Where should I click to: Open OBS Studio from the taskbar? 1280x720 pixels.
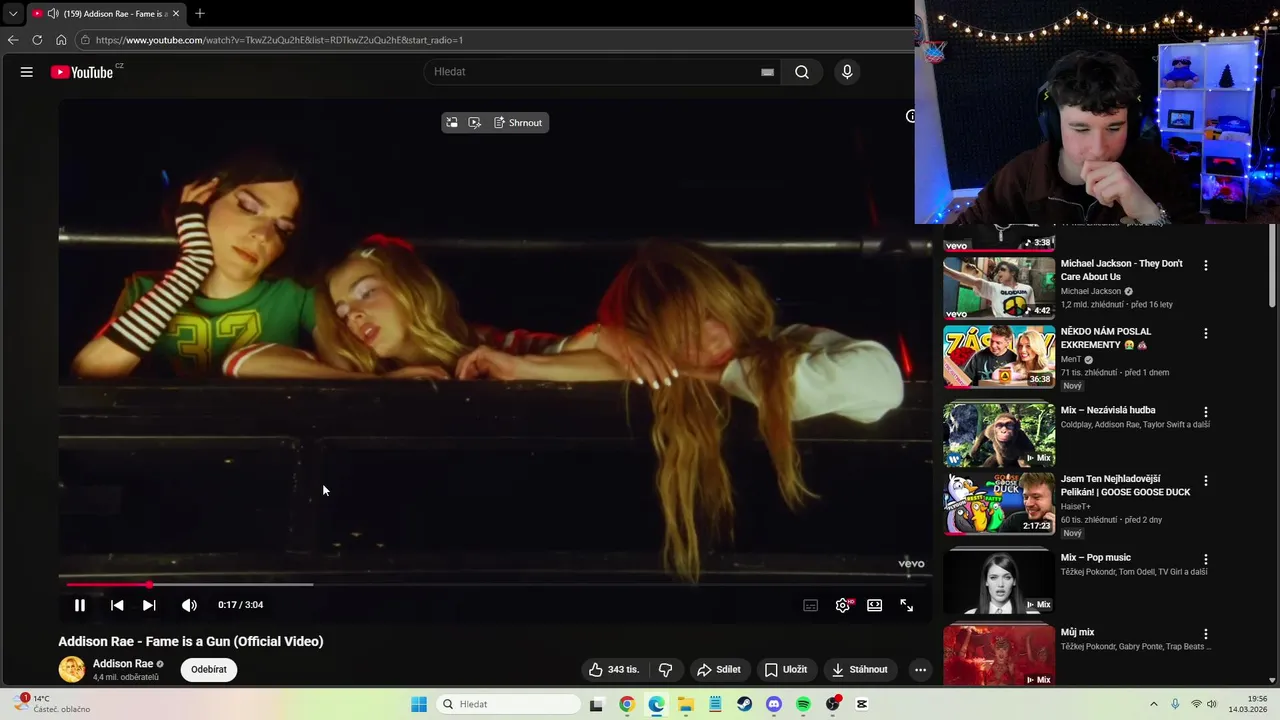coord(832,704)
